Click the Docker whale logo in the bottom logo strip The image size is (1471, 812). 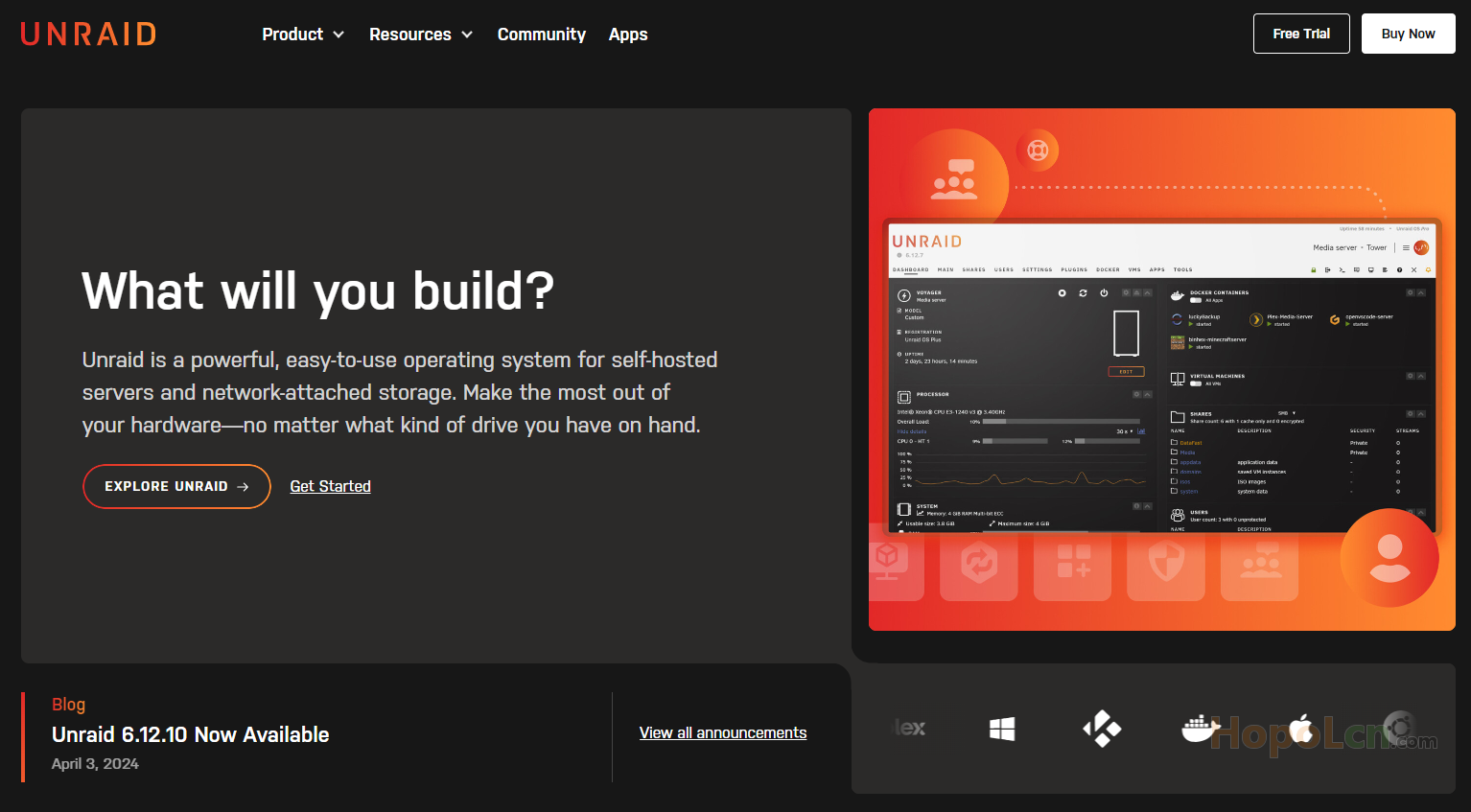tap(1202, 730)
